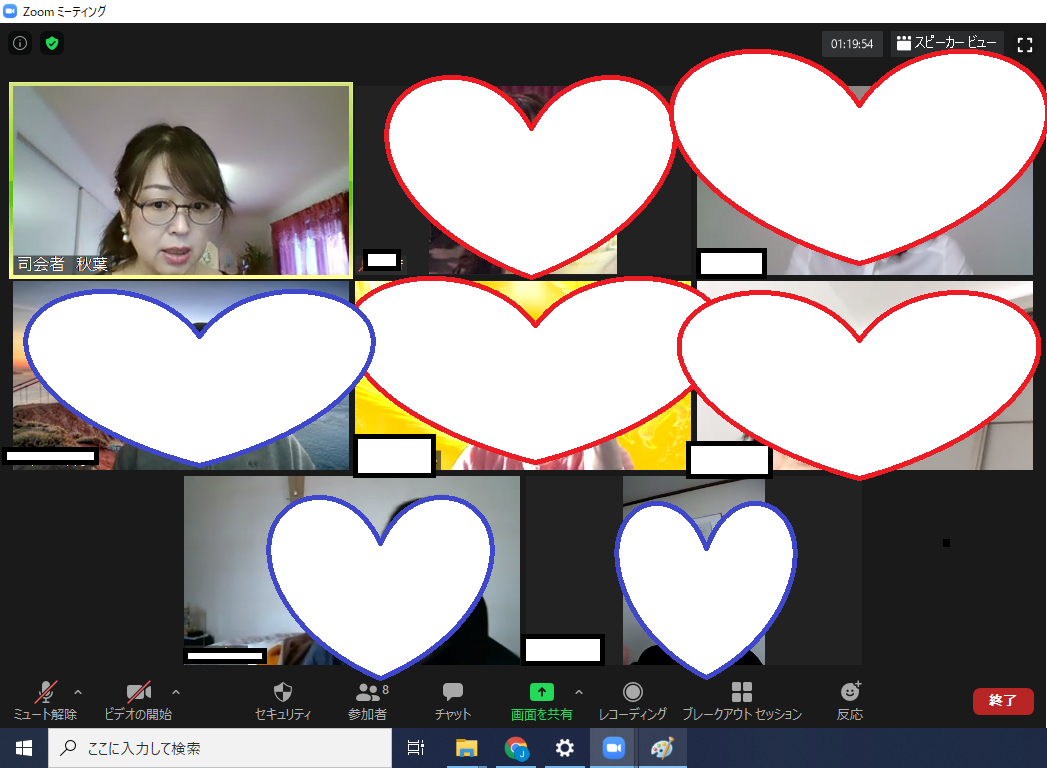The height and width of the screenshot is (768, 1047).
Task: Click the taskbar search box
Action: tap(220, 748)
